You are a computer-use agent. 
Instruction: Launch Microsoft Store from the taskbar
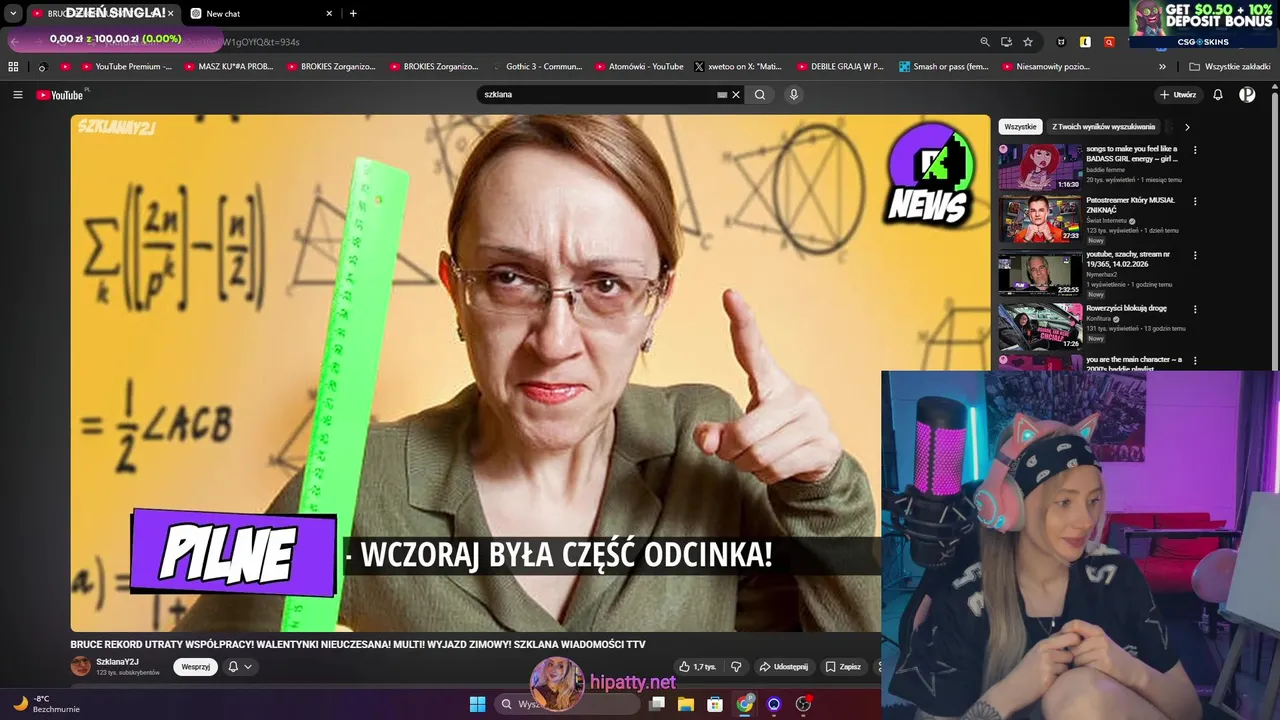pyautogui.click(x=715, y=704)
